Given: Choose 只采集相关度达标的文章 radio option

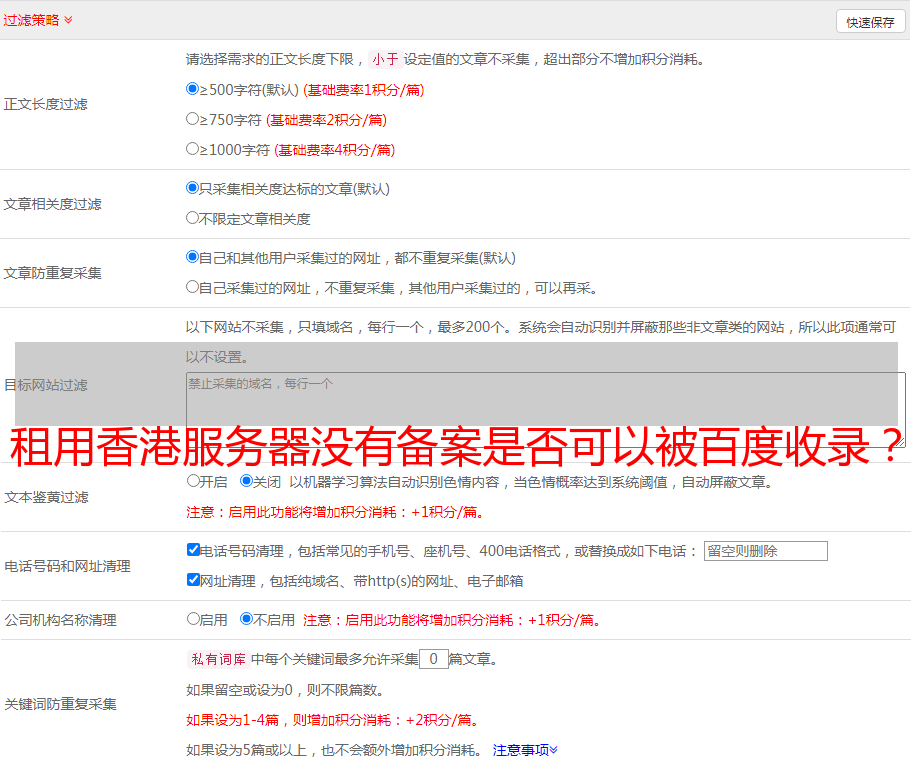Looking at the screenshot, I should click(x=192, y=187).
